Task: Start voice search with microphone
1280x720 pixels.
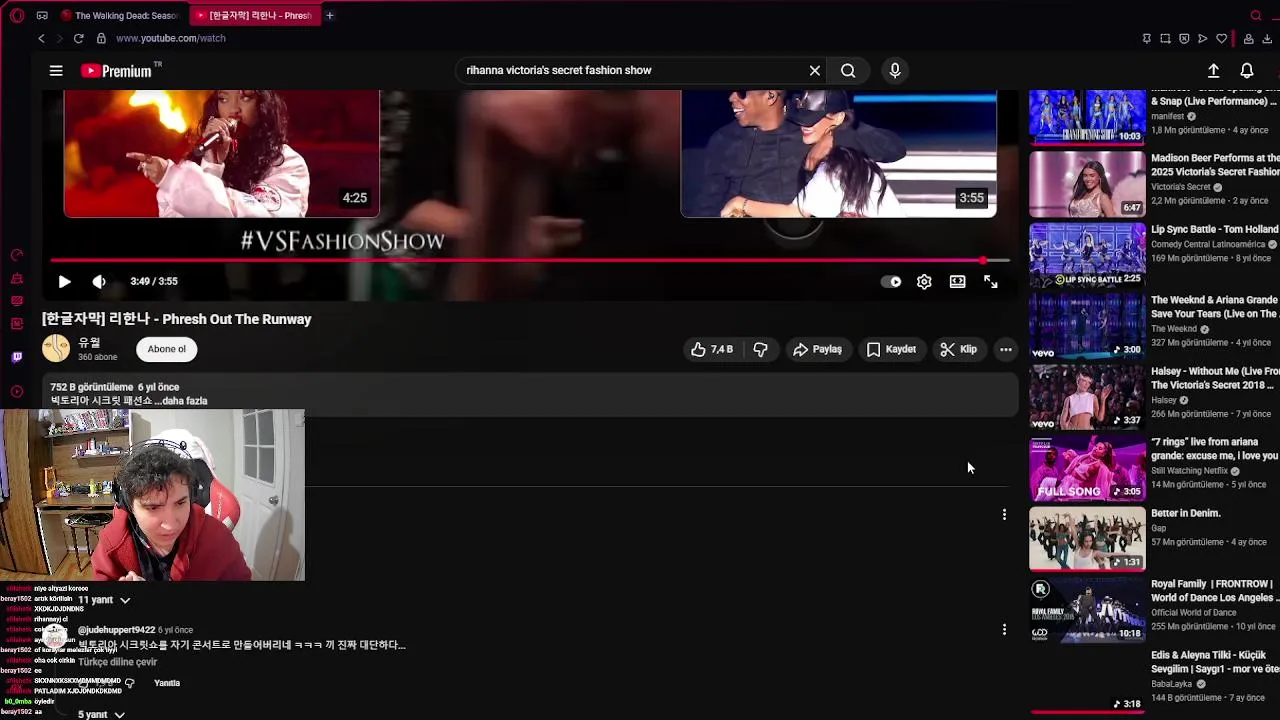Action: pyautogui.click(x=895, y=70)
